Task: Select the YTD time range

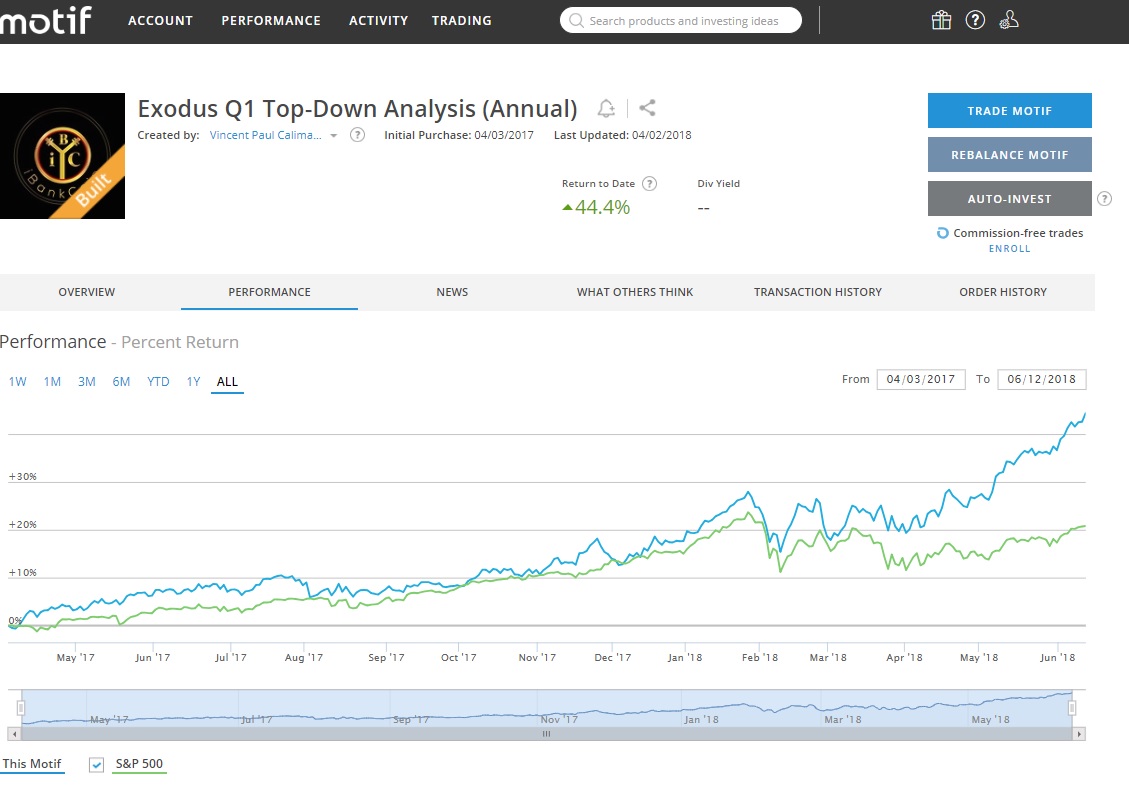Action: click(x=158, y=382)
